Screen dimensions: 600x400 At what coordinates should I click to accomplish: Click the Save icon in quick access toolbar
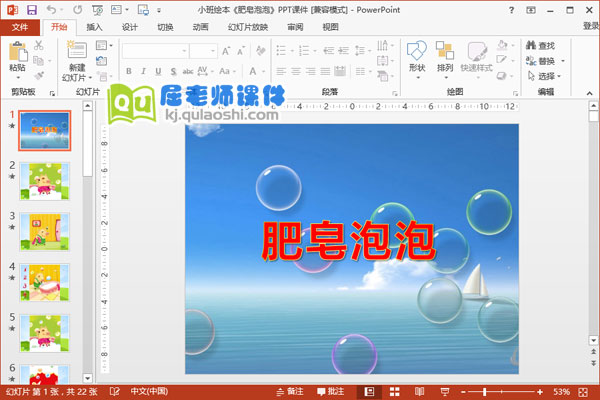(32, 10)
